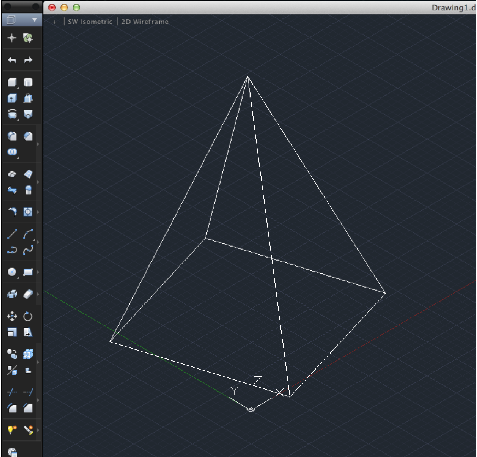Click the cross-shaped star icon atop the palette
Screen dimensions: 477x457
coord(12,38)
